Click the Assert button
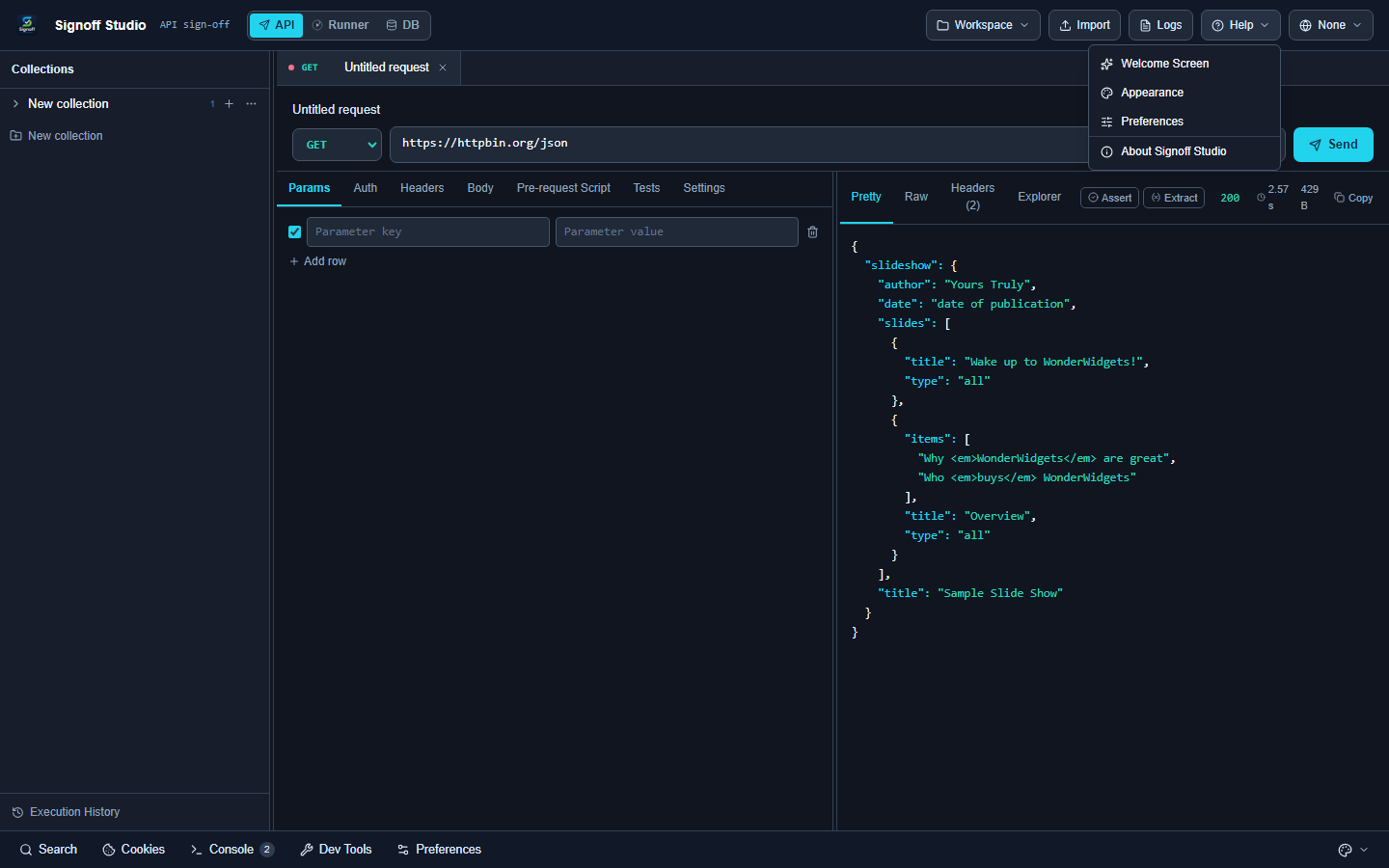The height and width of the screenshot is (868, 1389). [1109, 198]
